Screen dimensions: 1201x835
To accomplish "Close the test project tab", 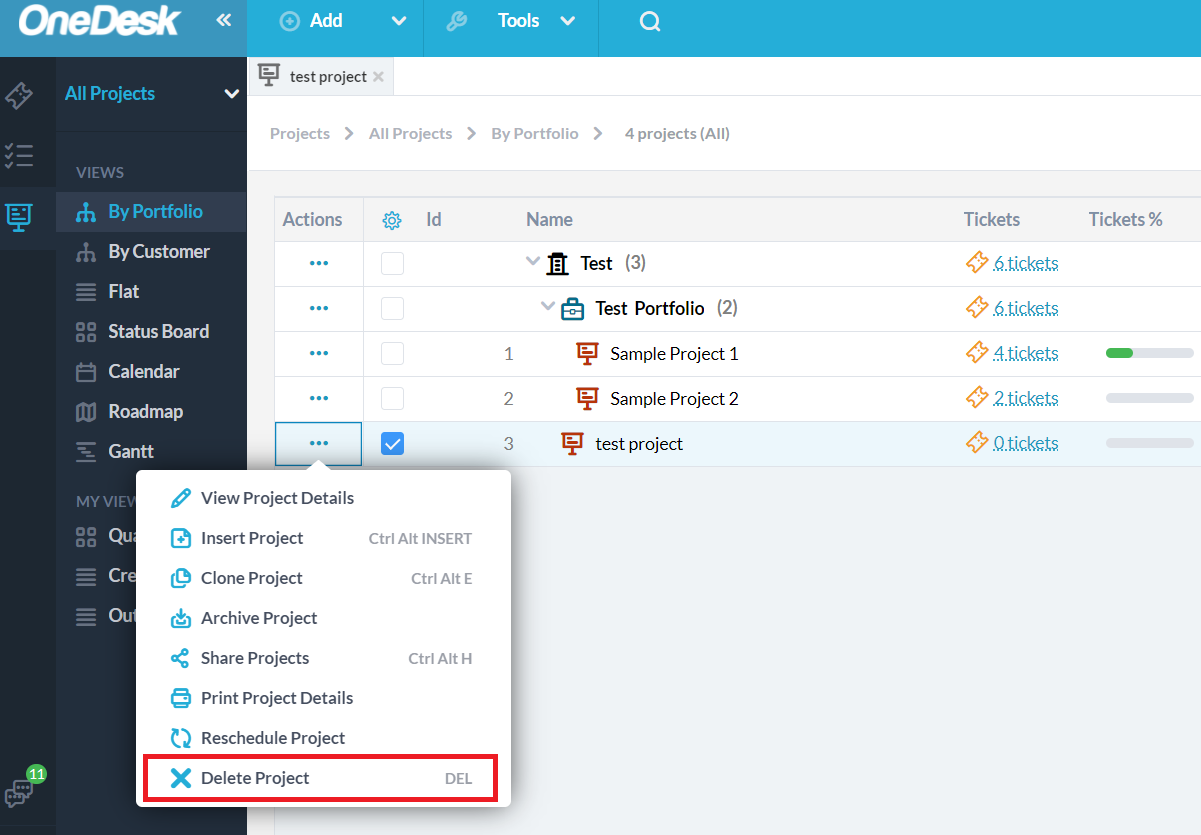I will (378, 77).
